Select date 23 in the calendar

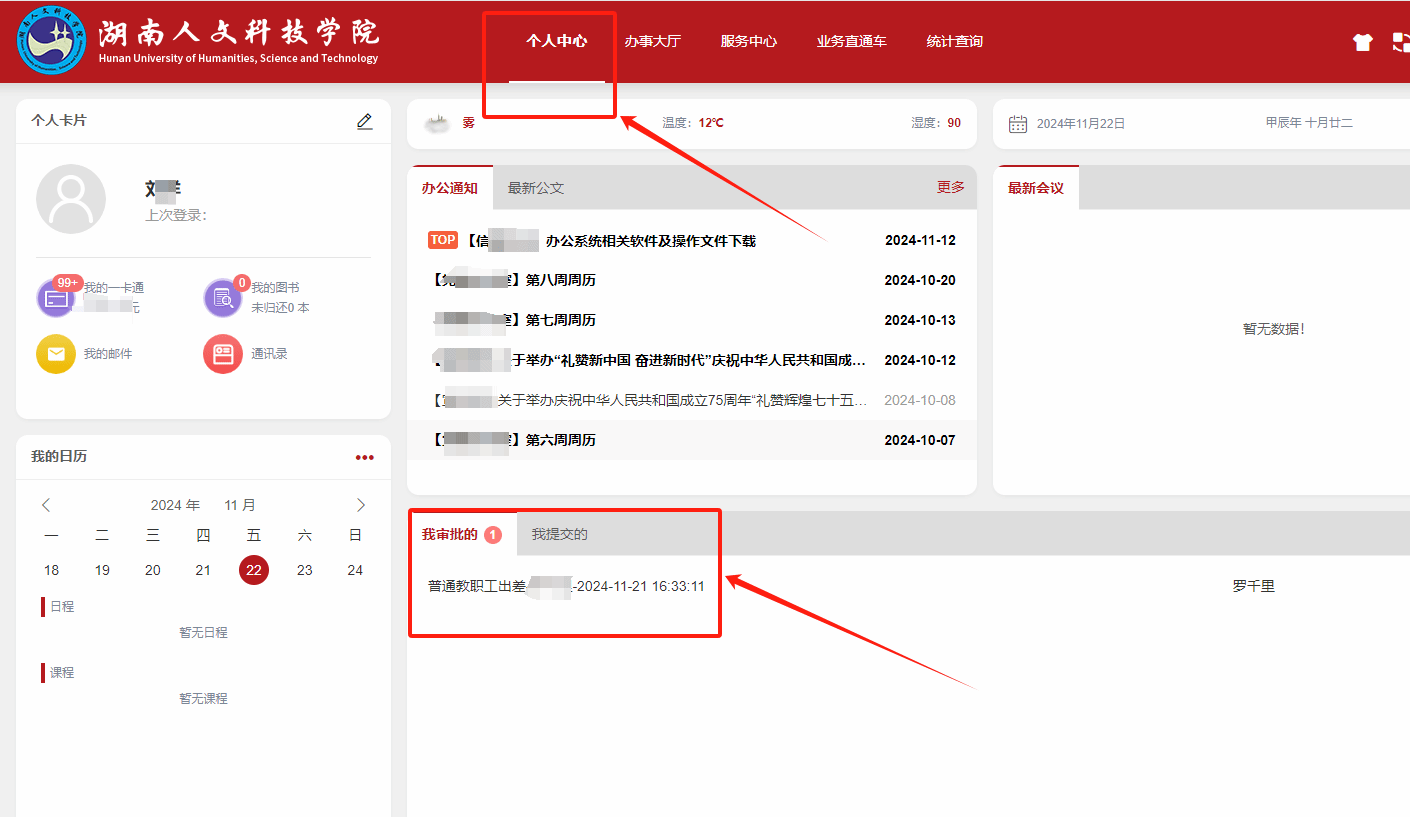(304, 570)
